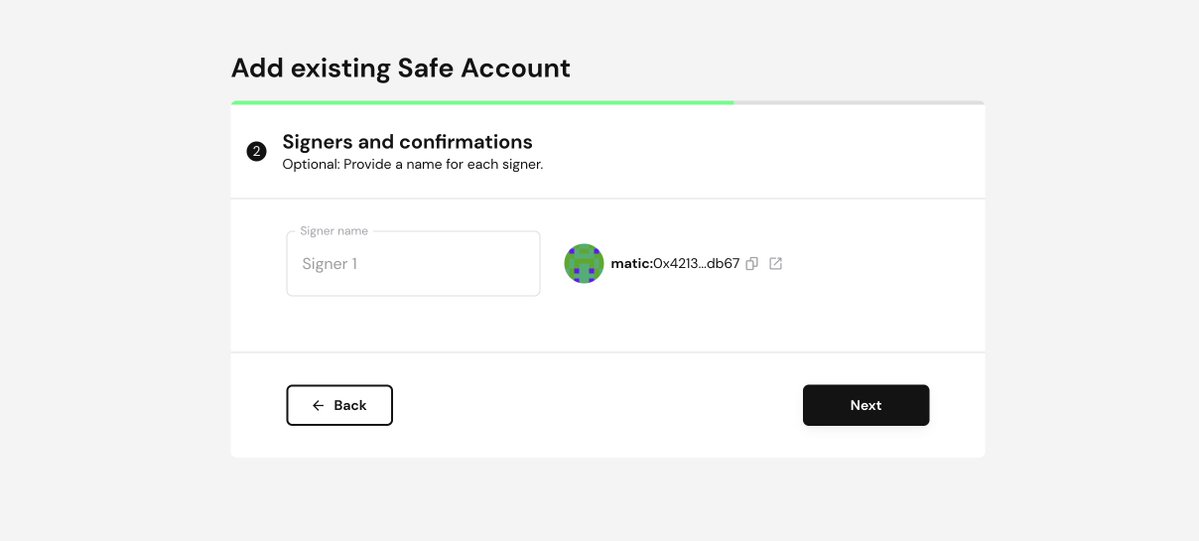Focus the Signer name input field

pos(413,265)
